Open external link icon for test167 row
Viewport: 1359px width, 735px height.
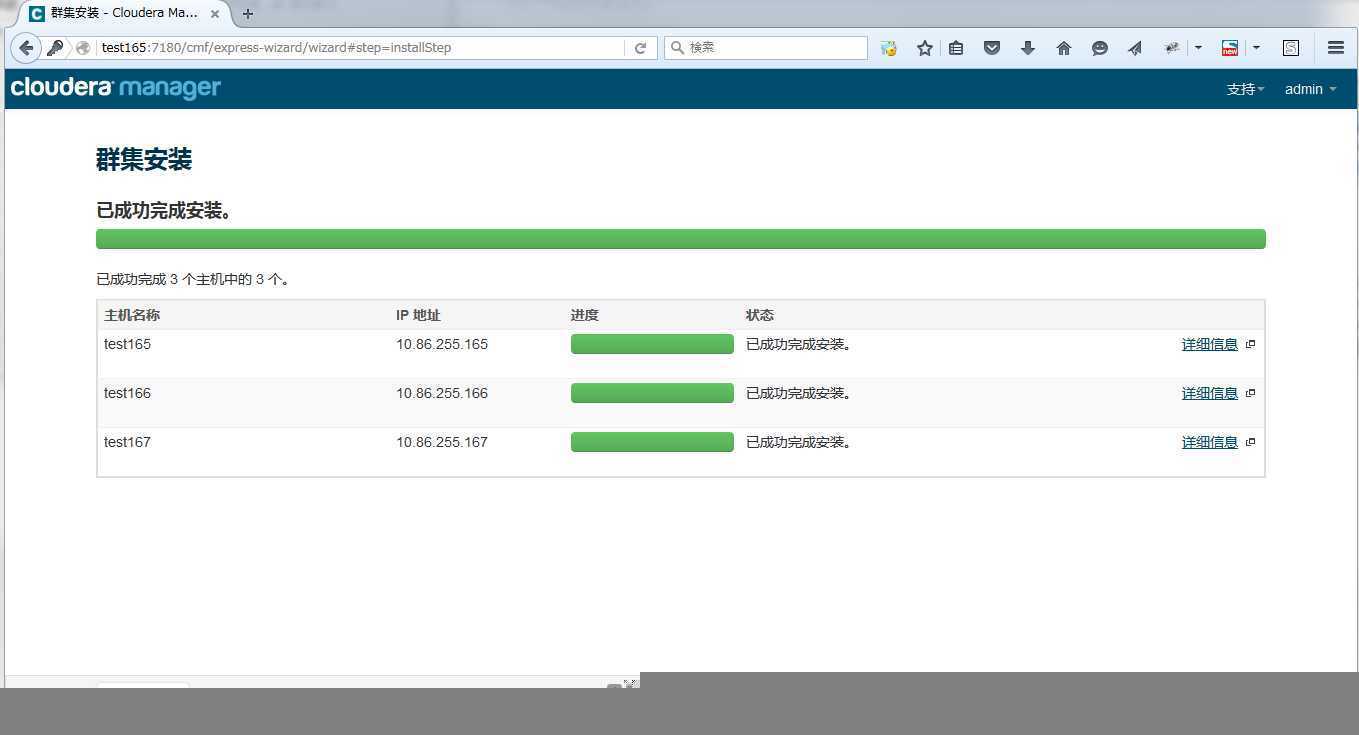[x=1250, y=442]
